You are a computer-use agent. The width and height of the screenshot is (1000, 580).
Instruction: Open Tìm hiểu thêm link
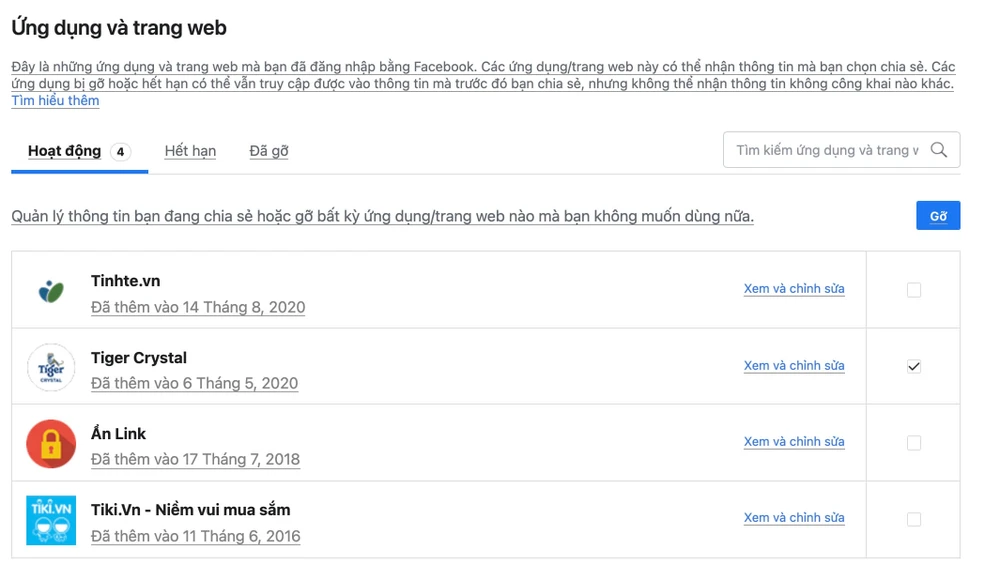pos(55,100)
